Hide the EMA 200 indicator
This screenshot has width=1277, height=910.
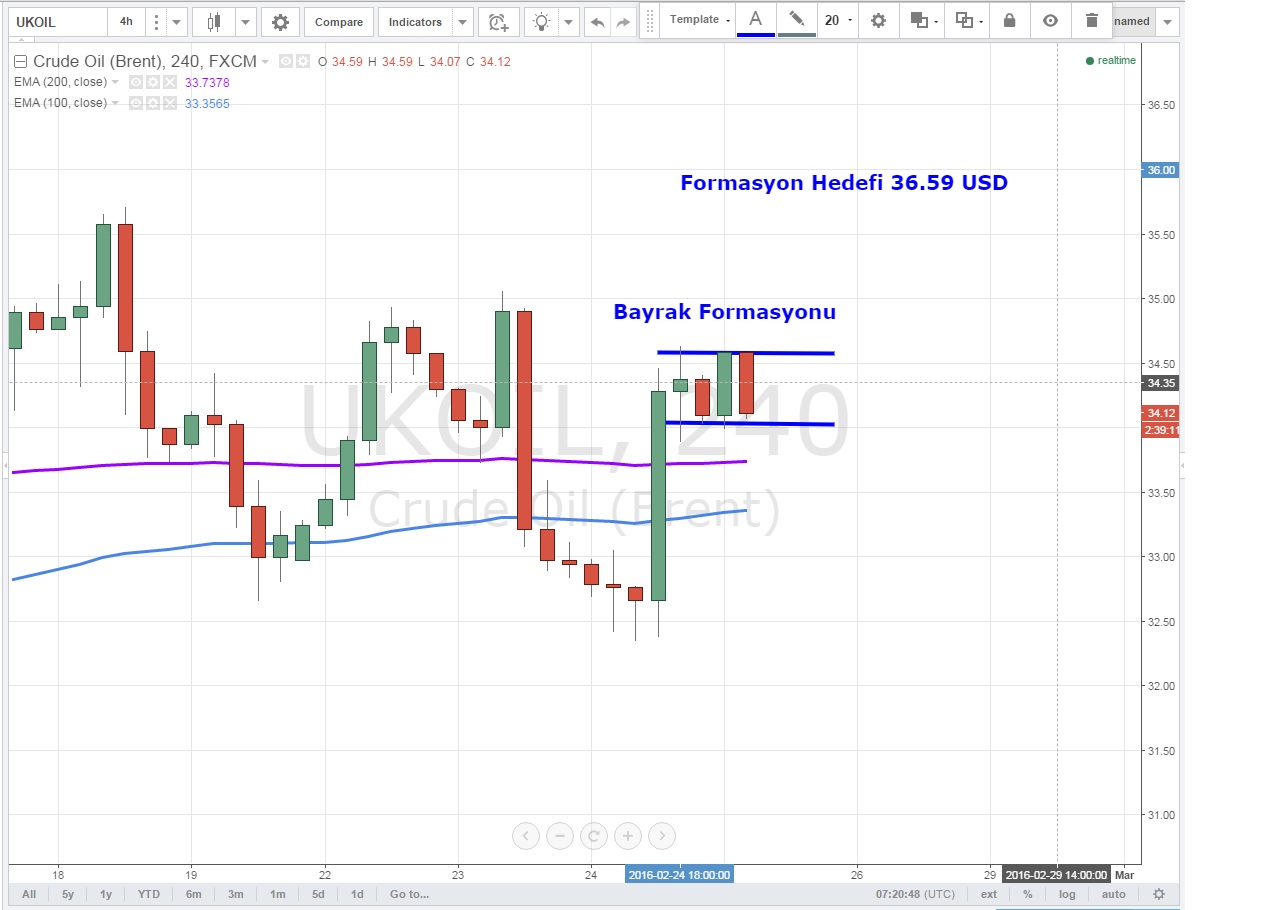pos(134,82)
